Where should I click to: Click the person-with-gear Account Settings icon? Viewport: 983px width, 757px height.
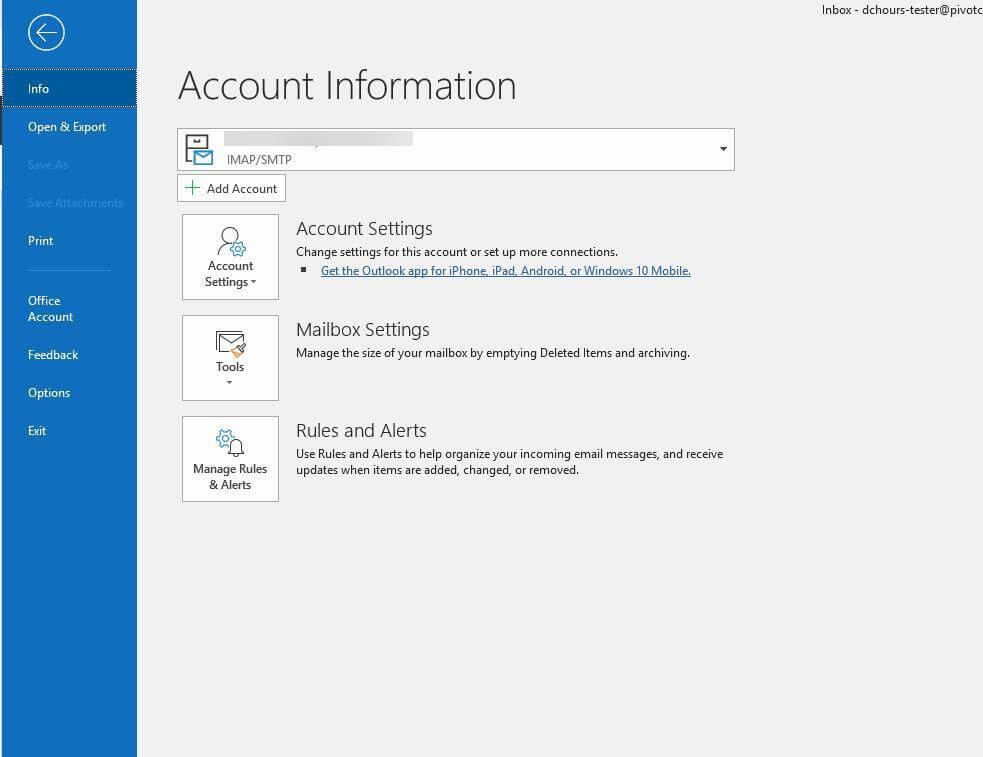pos(231,241)
